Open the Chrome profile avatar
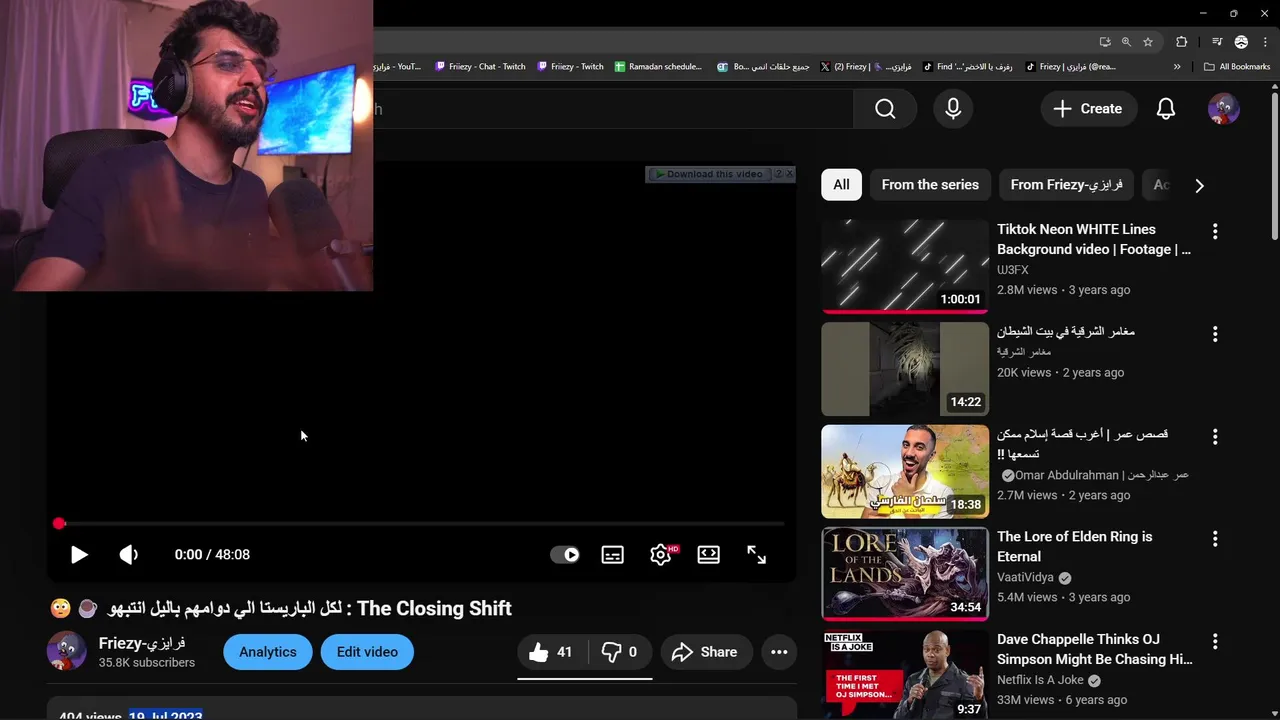The height and width of the screenshot is (720, 1280). 1241,42
